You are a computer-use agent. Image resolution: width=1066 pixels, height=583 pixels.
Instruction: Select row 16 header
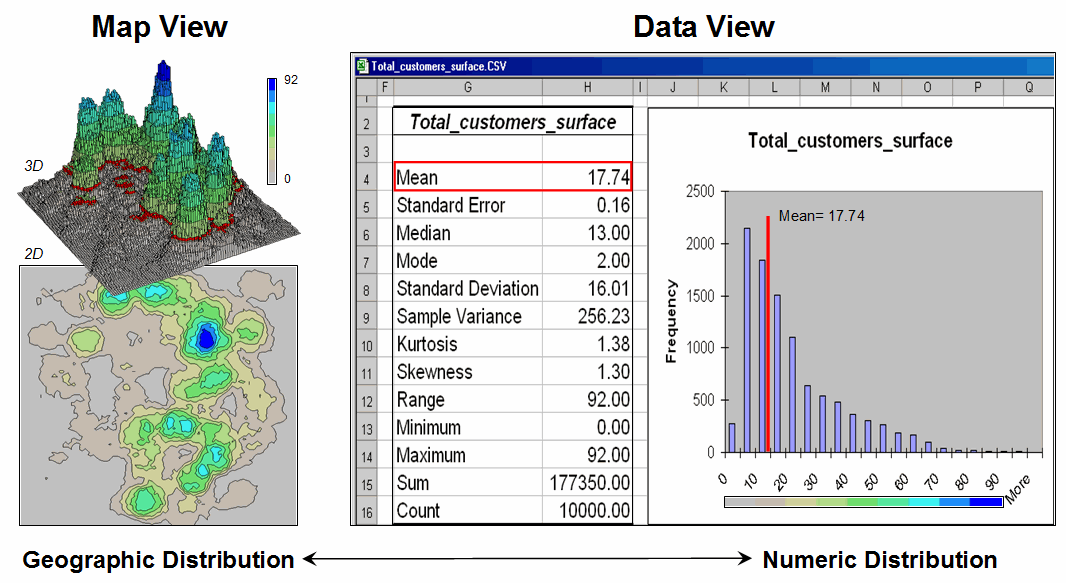[x=366, y=511]
